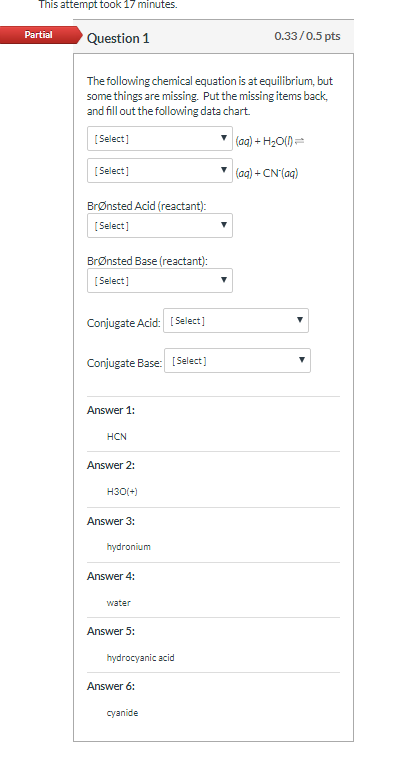The height and width of the screenshot is (762, 418).
Task: Click the Conjugate Acid: label
Action: tap(123, 323)
